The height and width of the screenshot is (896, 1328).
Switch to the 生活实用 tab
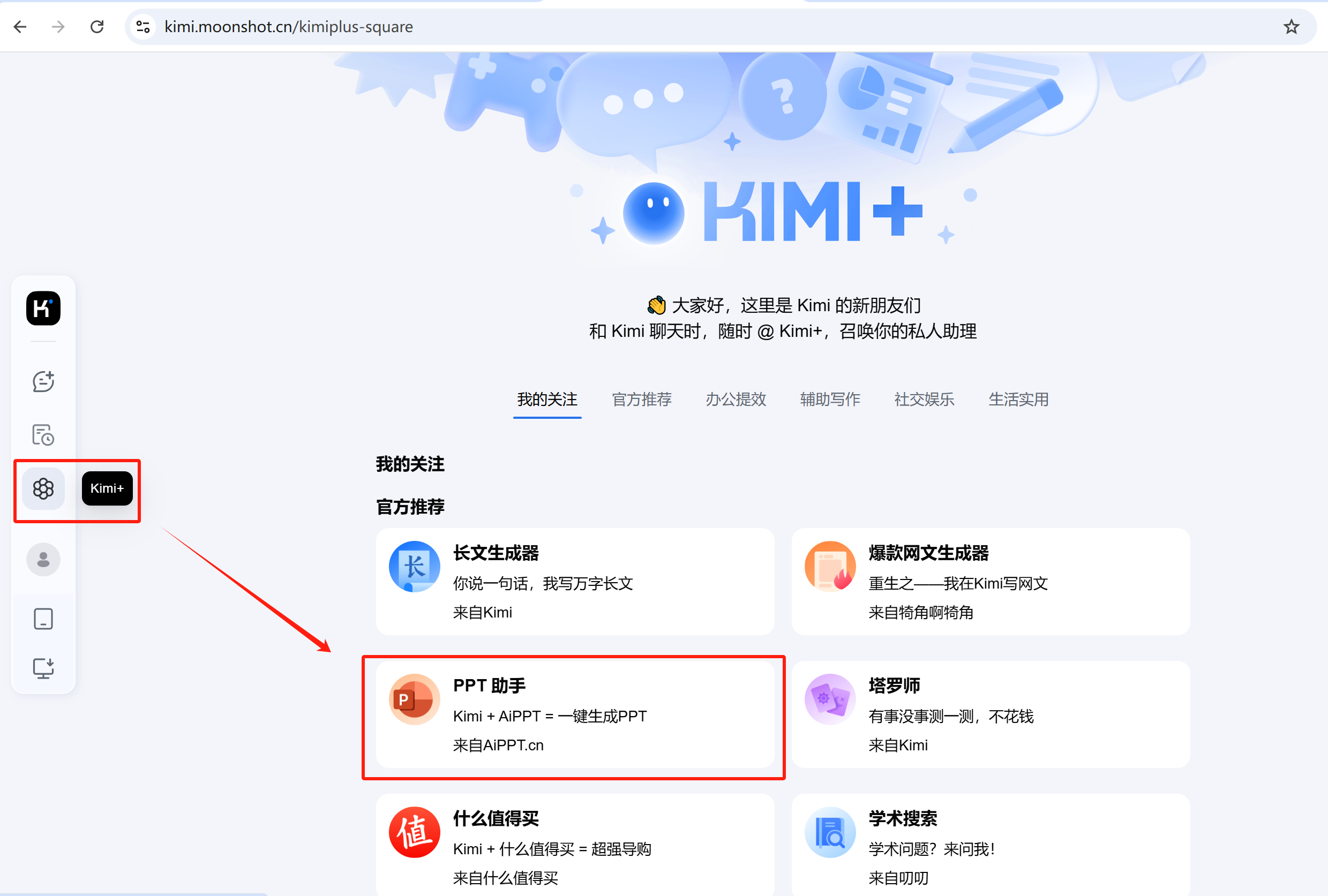pos(1019,400)
